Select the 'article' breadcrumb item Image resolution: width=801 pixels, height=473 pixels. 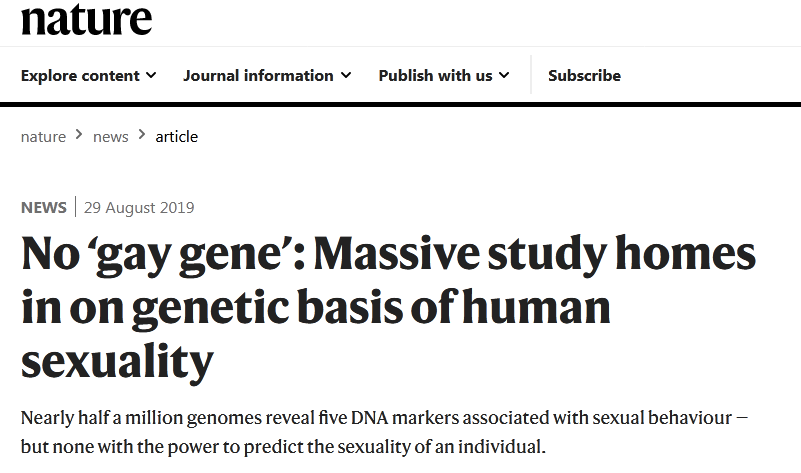point(176,136)
